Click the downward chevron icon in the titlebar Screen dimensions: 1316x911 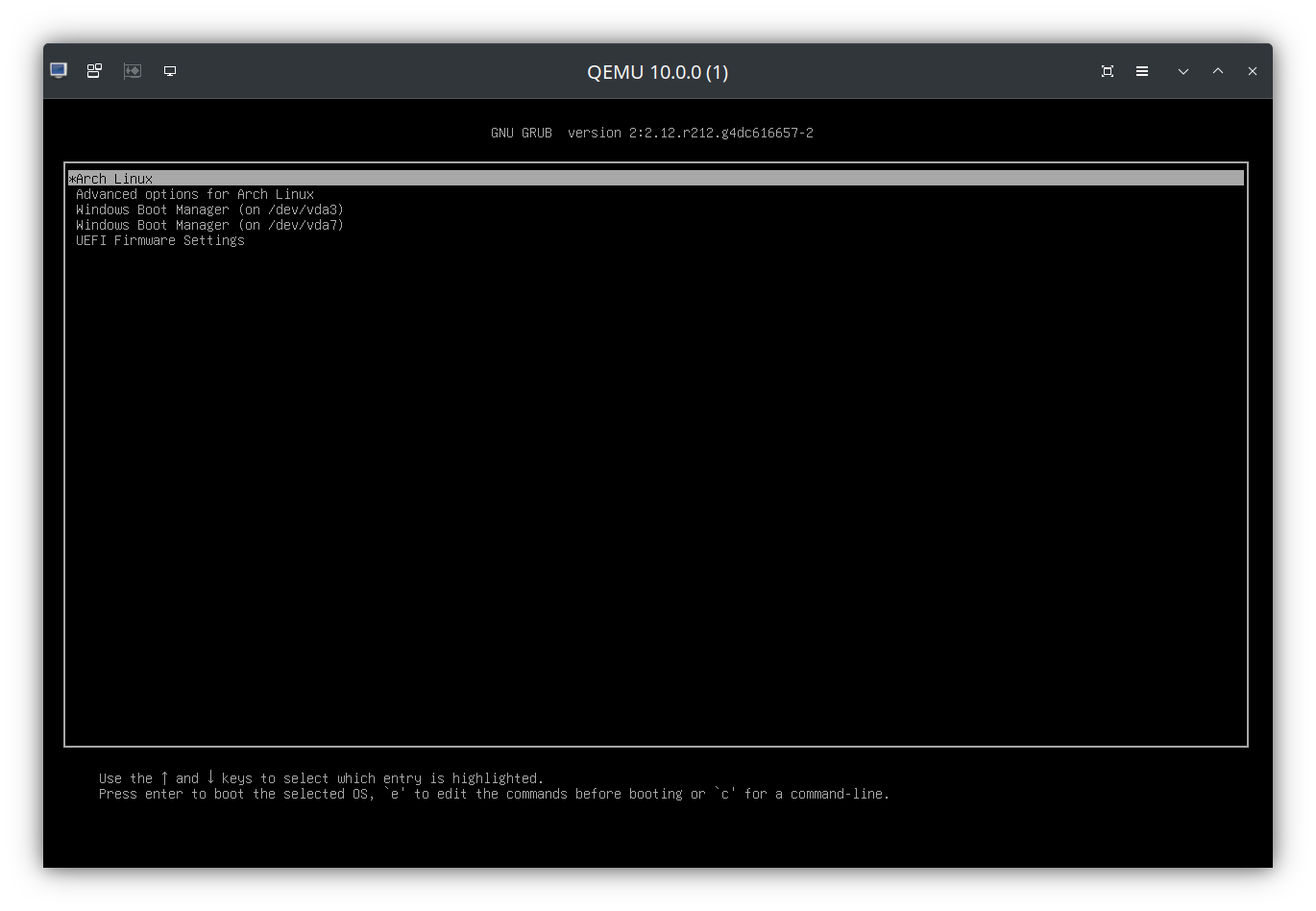tap(1182, 70)
